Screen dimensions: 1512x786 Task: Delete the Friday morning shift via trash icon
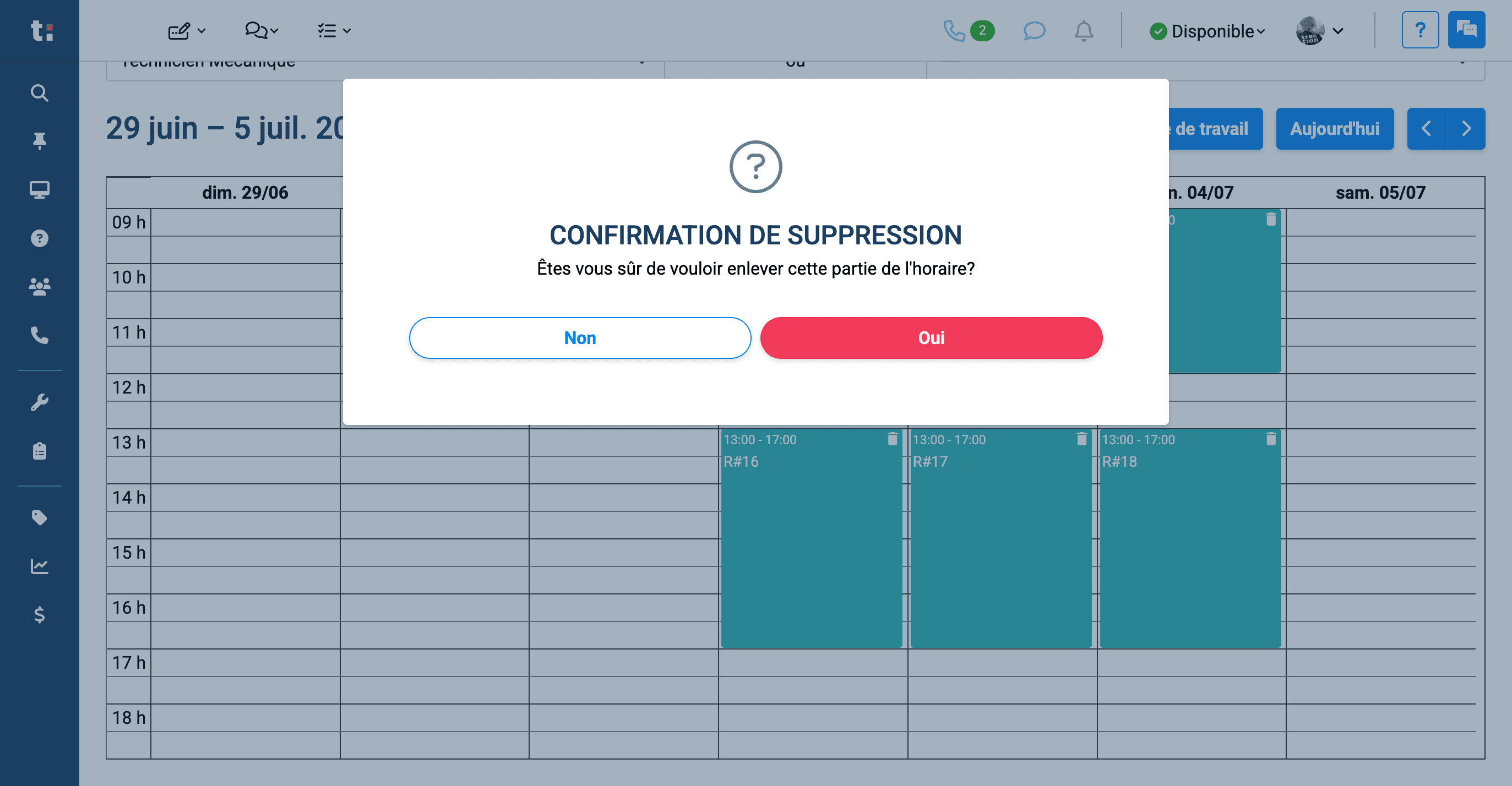(x=1271, y=220)
